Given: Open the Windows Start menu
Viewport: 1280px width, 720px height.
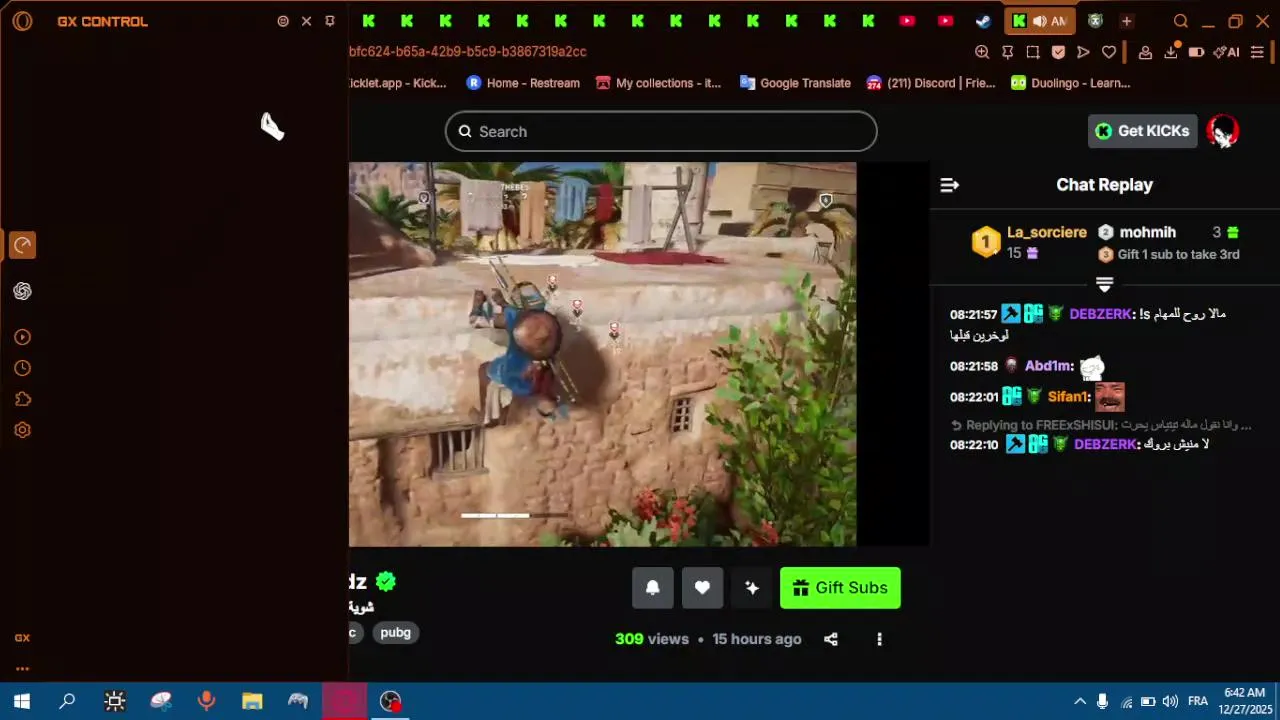Looking at the screenshot, I should [21, 701].
